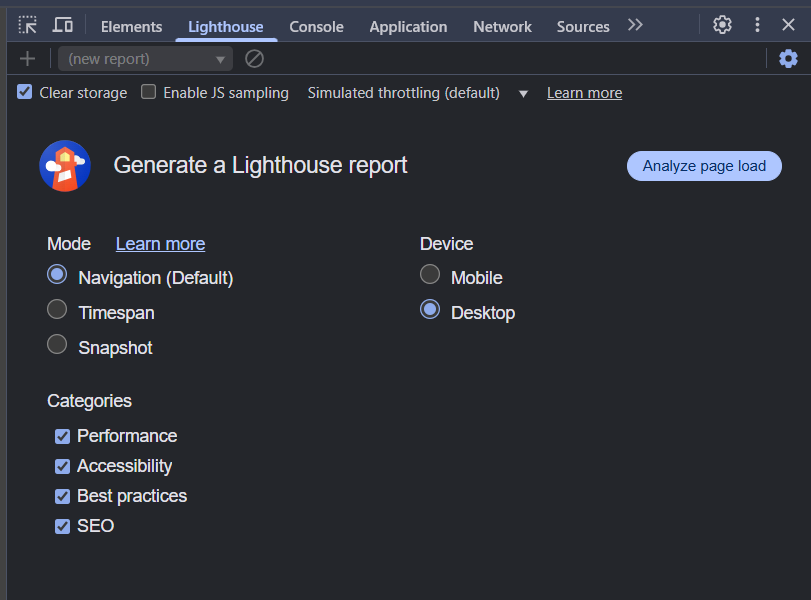Open Learn more link next to Mode
This screenshot has width=811, height=600.
(x=160, y=244)
